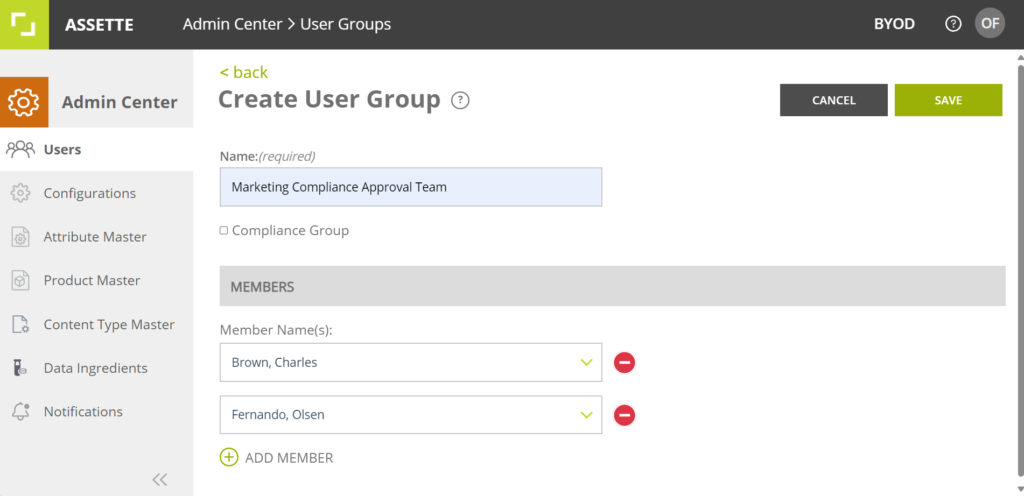
Task: Enable the Compliance Group checkbox
Action: (x=223, y=230)
